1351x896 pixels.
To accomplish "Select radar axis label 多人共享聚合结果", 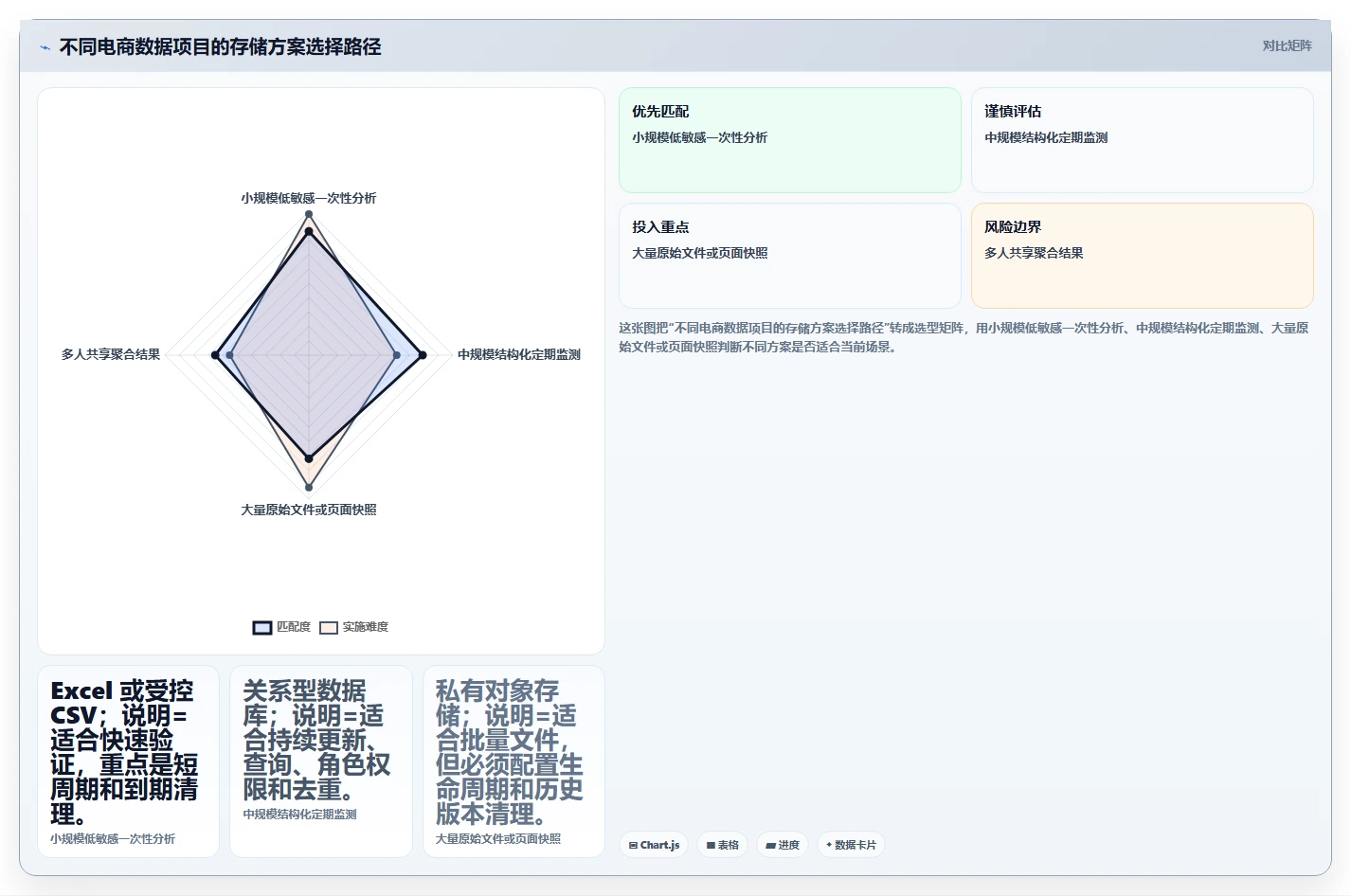I will pos(111,354).
